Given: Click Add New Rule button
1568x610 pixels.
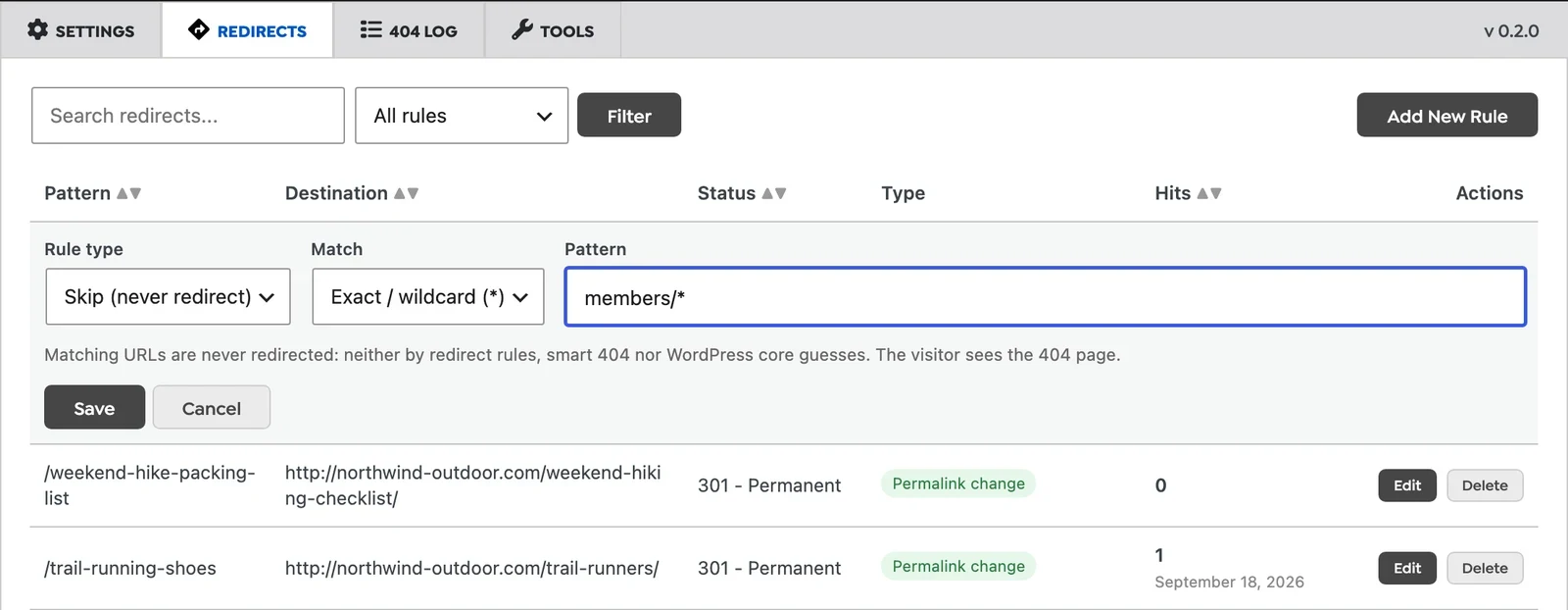Looking at the screenshot, I should [x=1447, y=116].
